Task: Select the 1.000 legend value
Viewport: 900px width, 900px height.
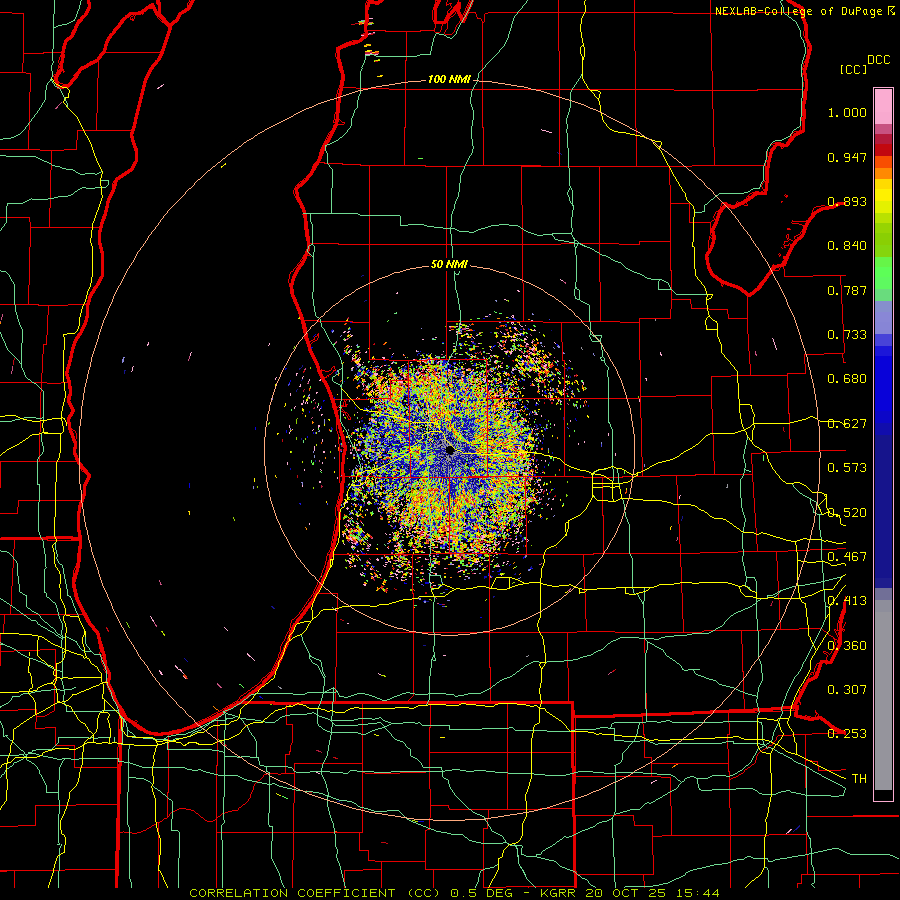Action: pos(847,112)
